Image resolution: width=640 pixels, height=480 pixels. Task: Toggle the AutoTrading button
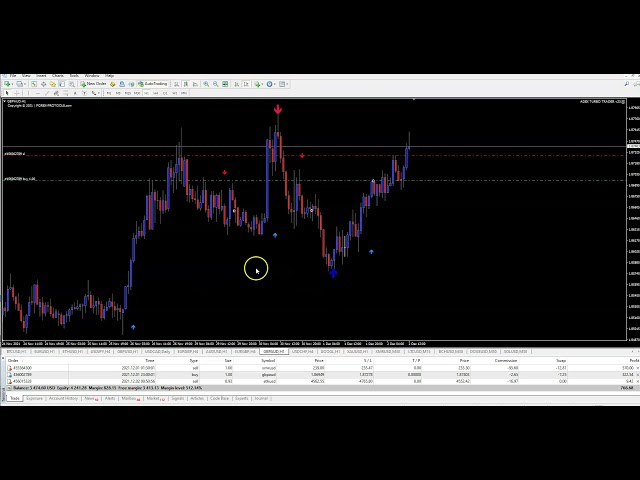point(155,84)
